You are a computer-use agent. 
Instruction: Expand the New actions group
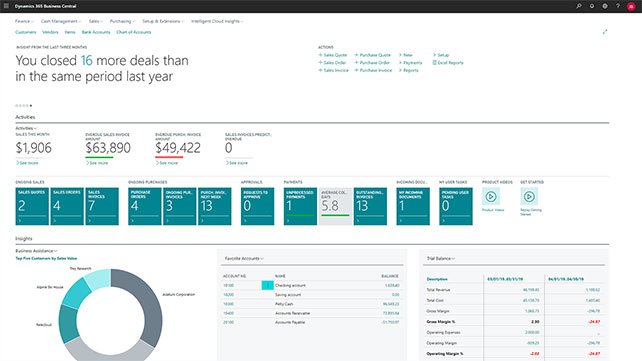click(406, 55)
